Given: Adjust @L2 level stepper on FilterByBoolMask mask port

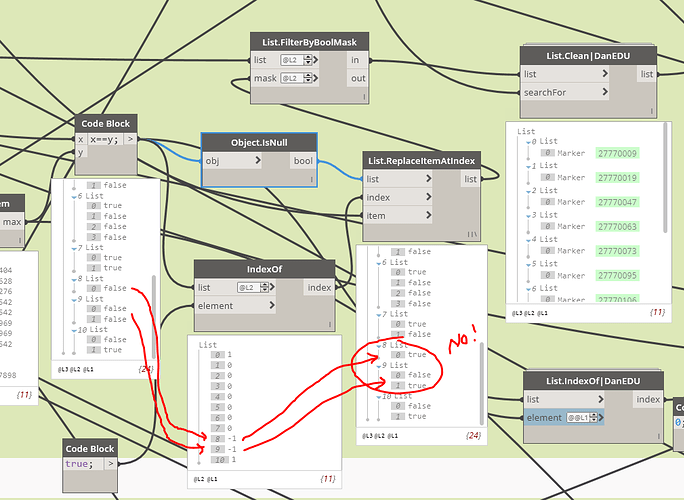Looking at the screenshot, I should (308, 78).
